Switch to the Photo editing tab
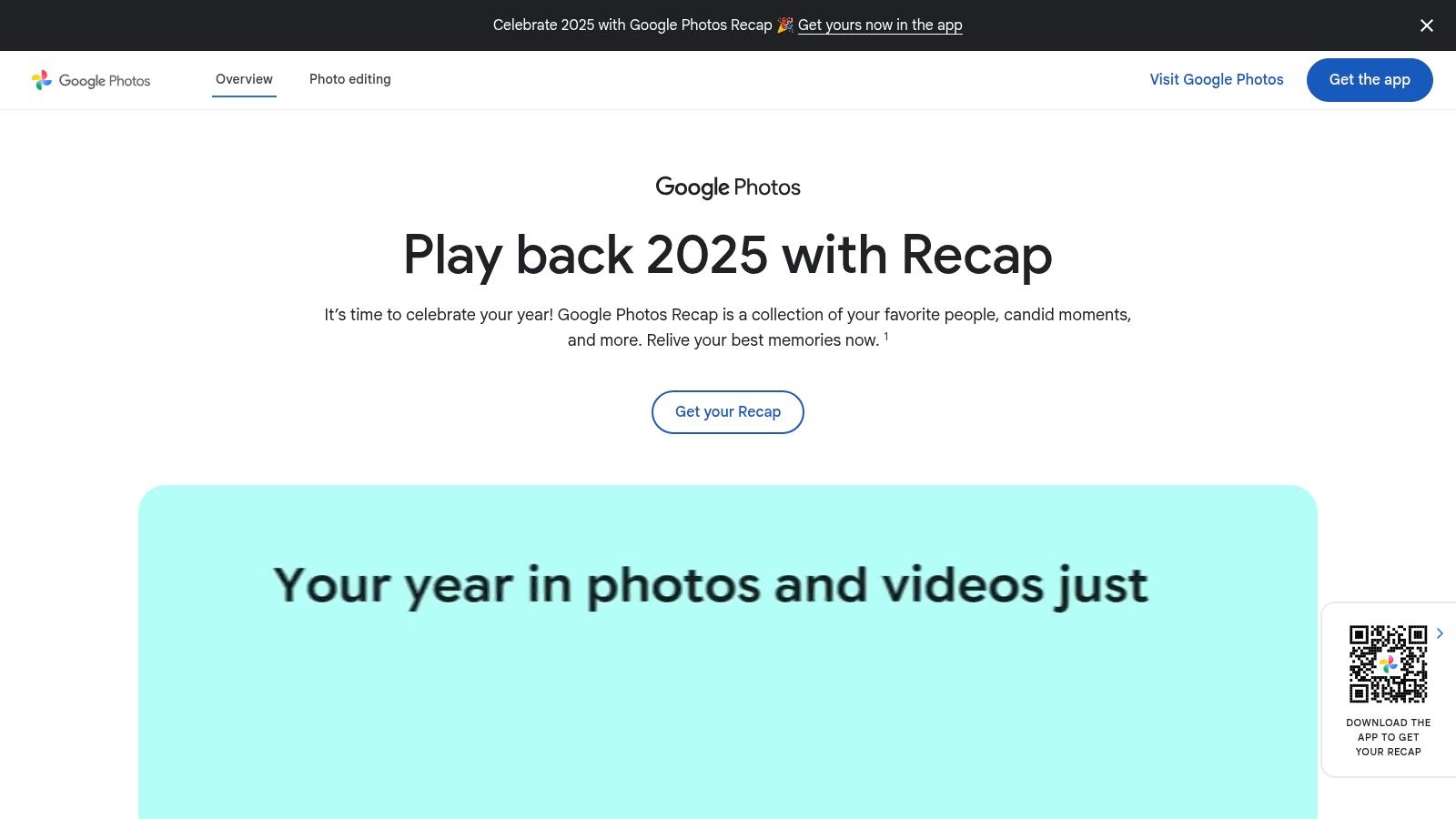Screen dimensions: 1456x819 coord(350,79)
